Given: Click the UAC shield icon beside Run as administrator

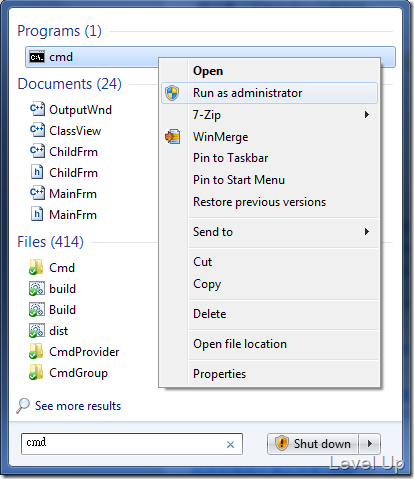Looking at the screenshot, I should coord(172,93).
